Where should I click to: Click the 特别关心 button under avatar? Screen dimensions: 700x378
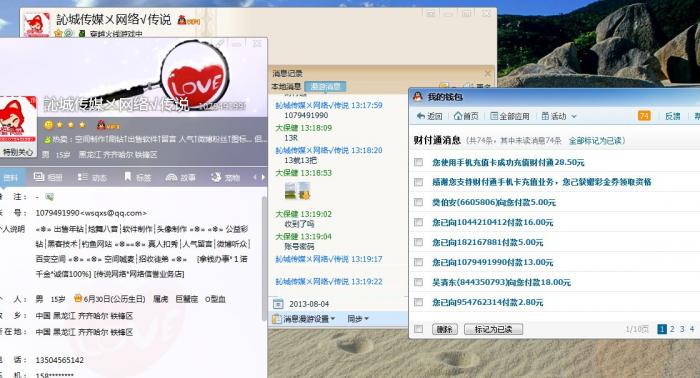point(17,152)
